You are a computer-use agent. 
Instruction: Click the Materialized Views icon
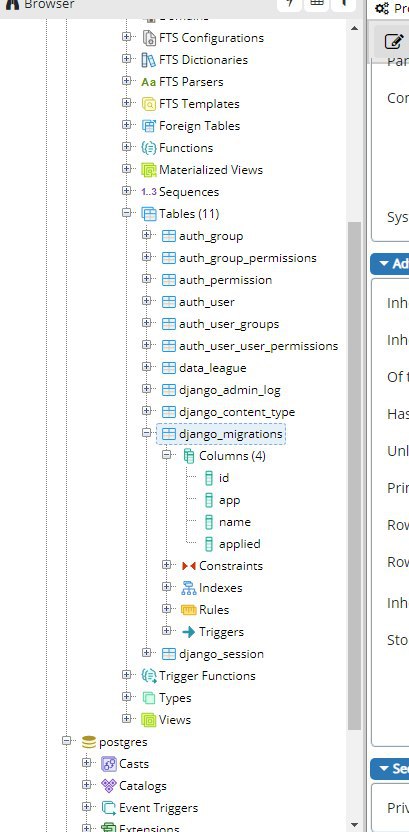(149, 170)
